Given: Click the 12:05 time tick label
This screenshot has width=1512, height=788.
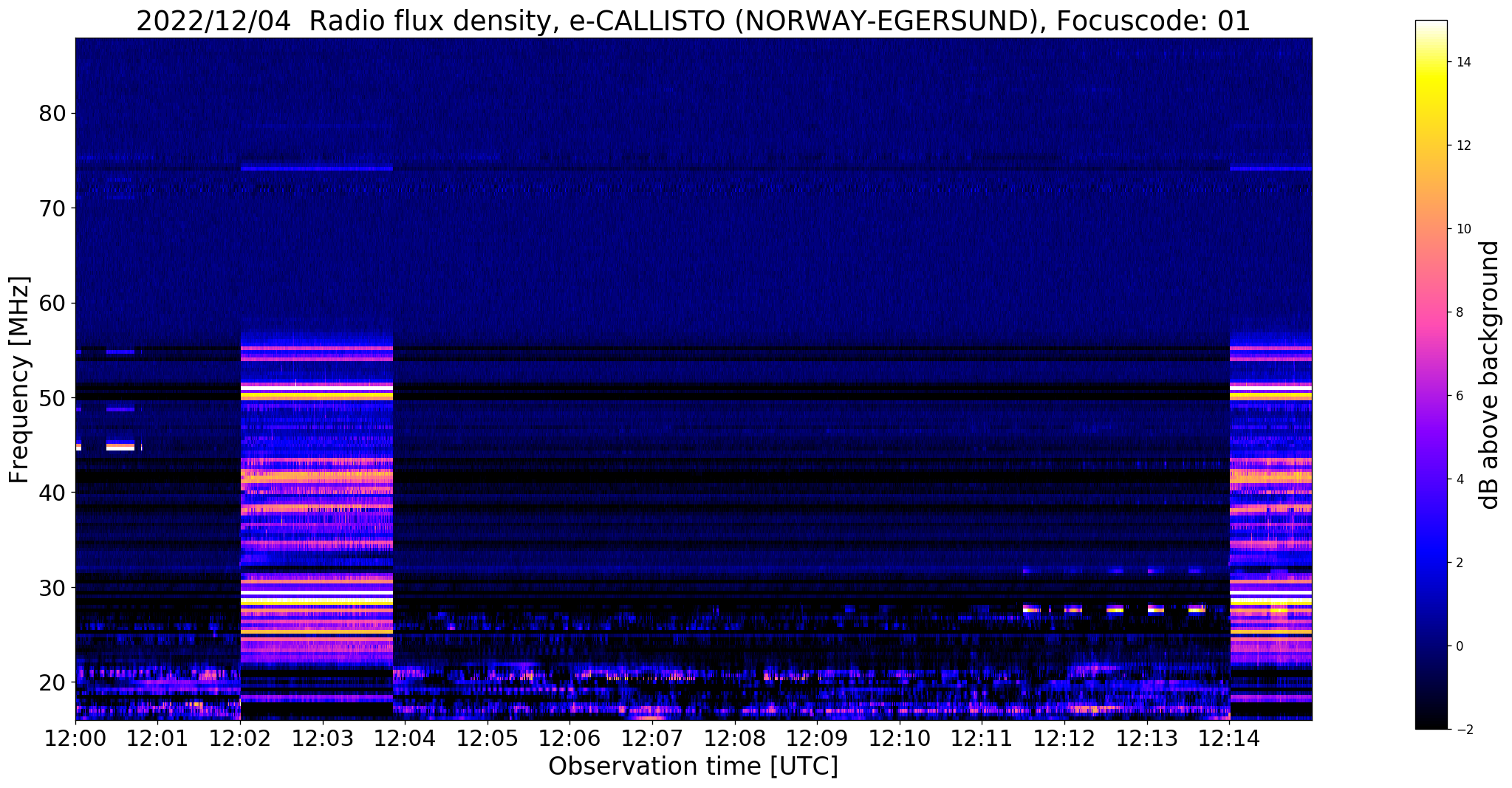Looking at the screenshot, I should [488, 738].
